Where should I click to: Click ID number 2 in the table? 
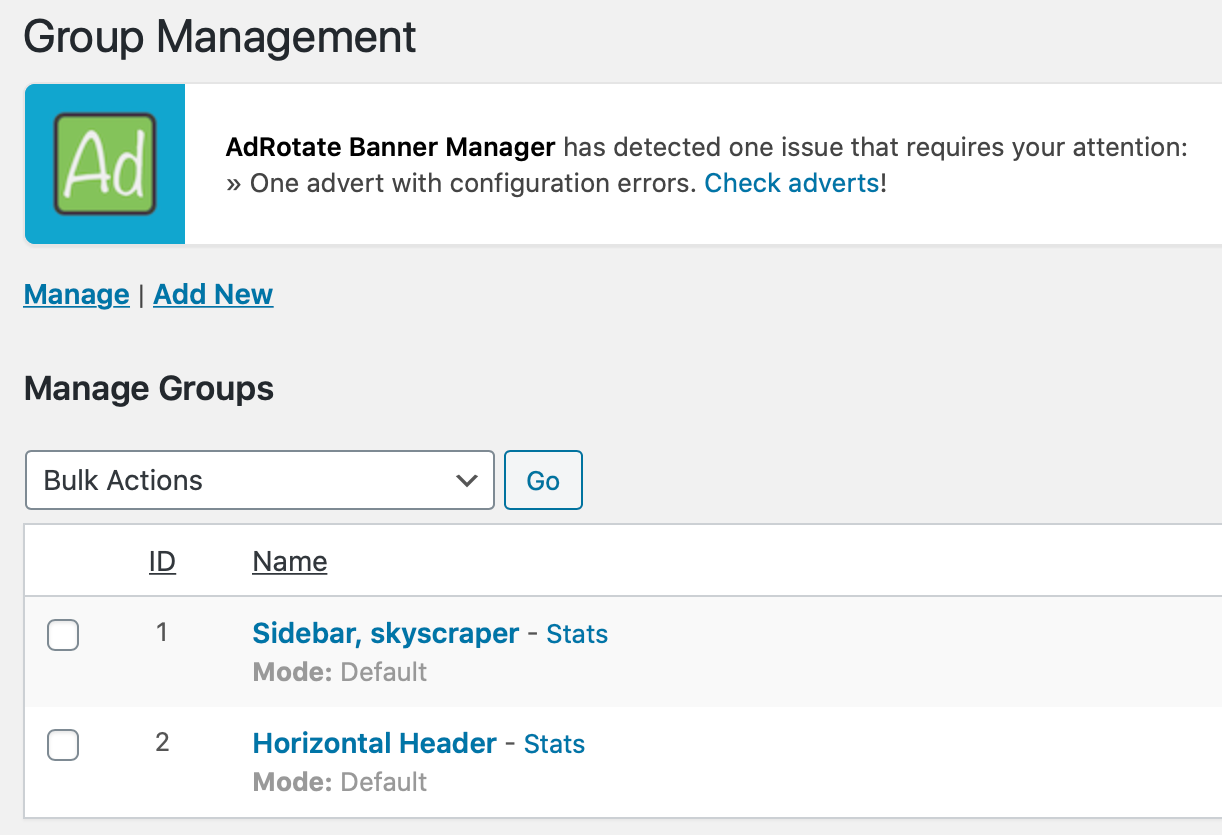(162, 742)
